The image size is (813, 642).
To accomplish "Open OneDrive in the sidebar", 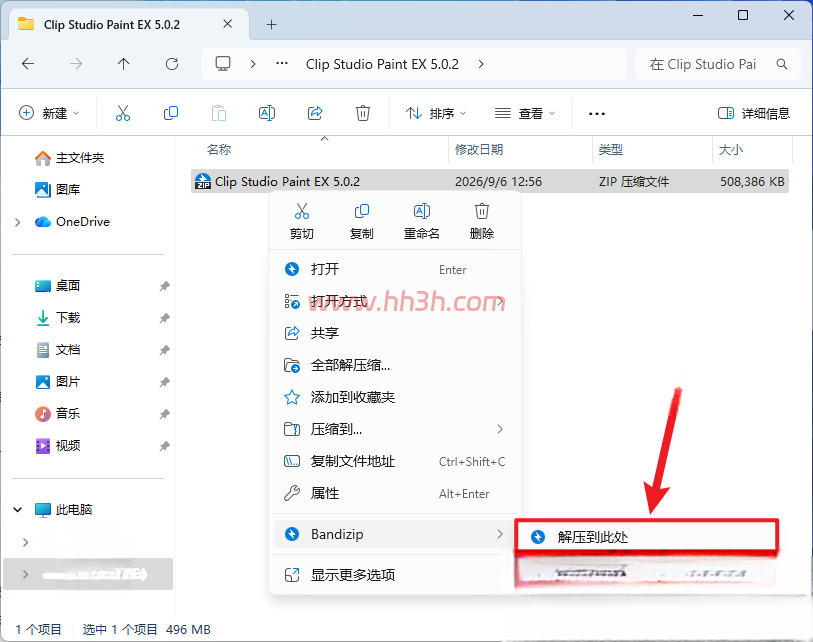I will 72,222.
